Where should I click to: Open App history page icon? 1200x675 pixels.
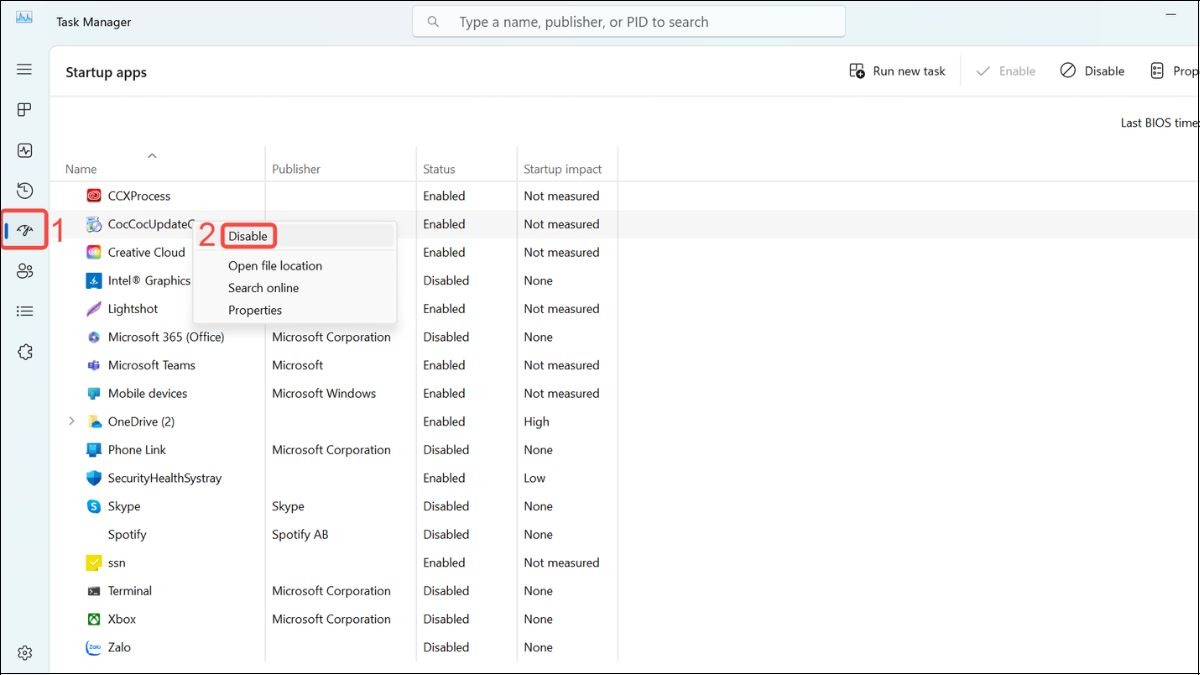coord(25,191)
